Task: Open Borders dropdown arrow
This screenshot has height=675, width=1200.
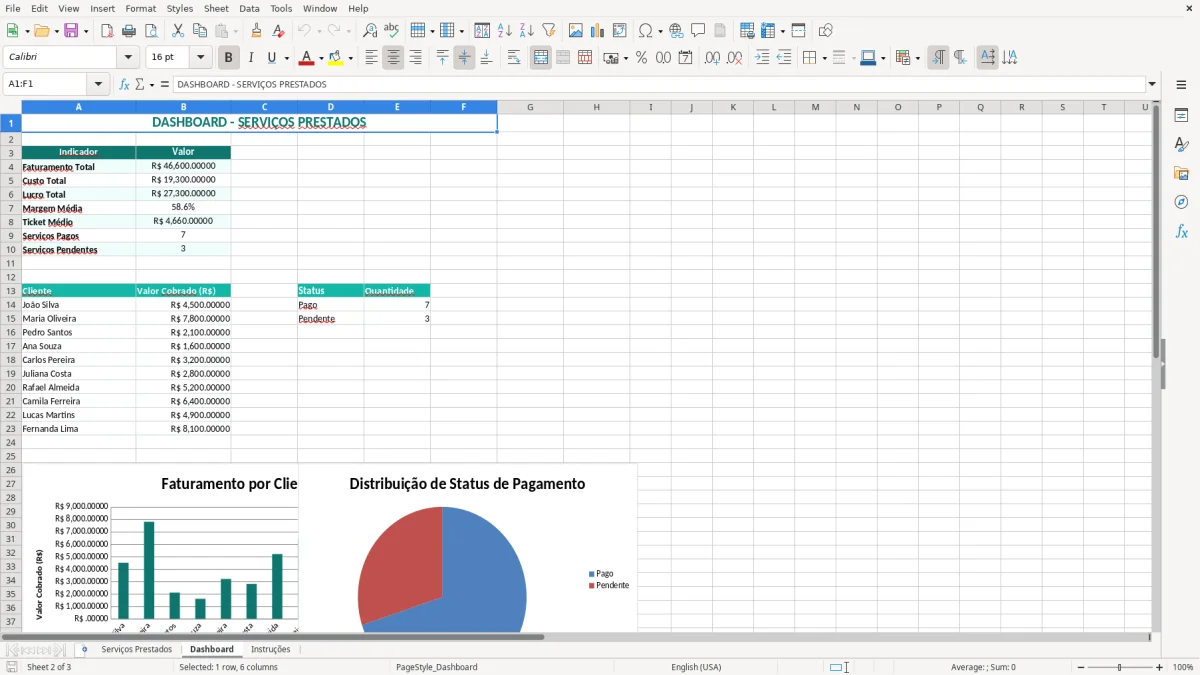Action: pos(823,58)
